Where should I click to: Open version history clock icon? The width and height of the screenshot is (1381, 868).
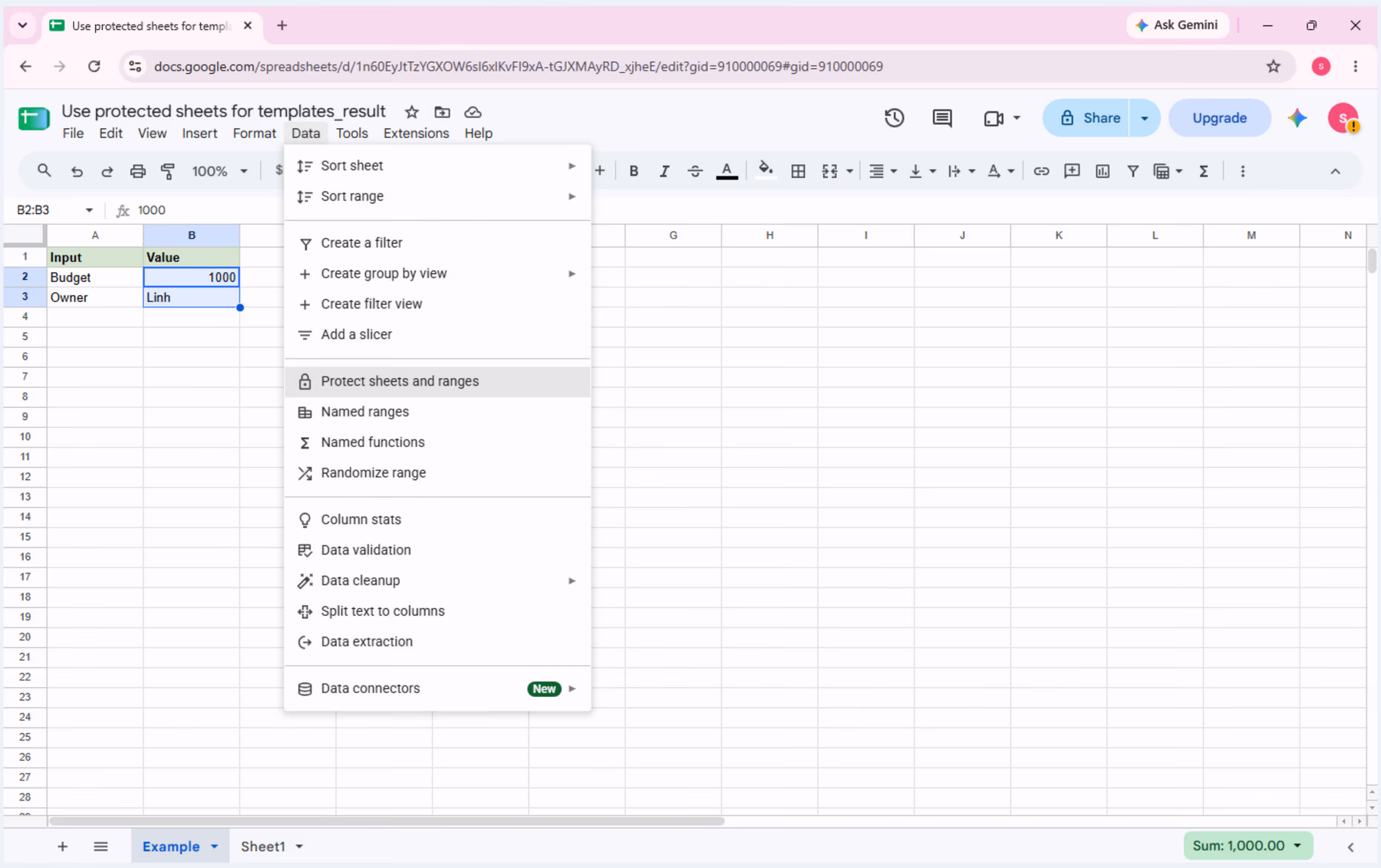(894, 118)
